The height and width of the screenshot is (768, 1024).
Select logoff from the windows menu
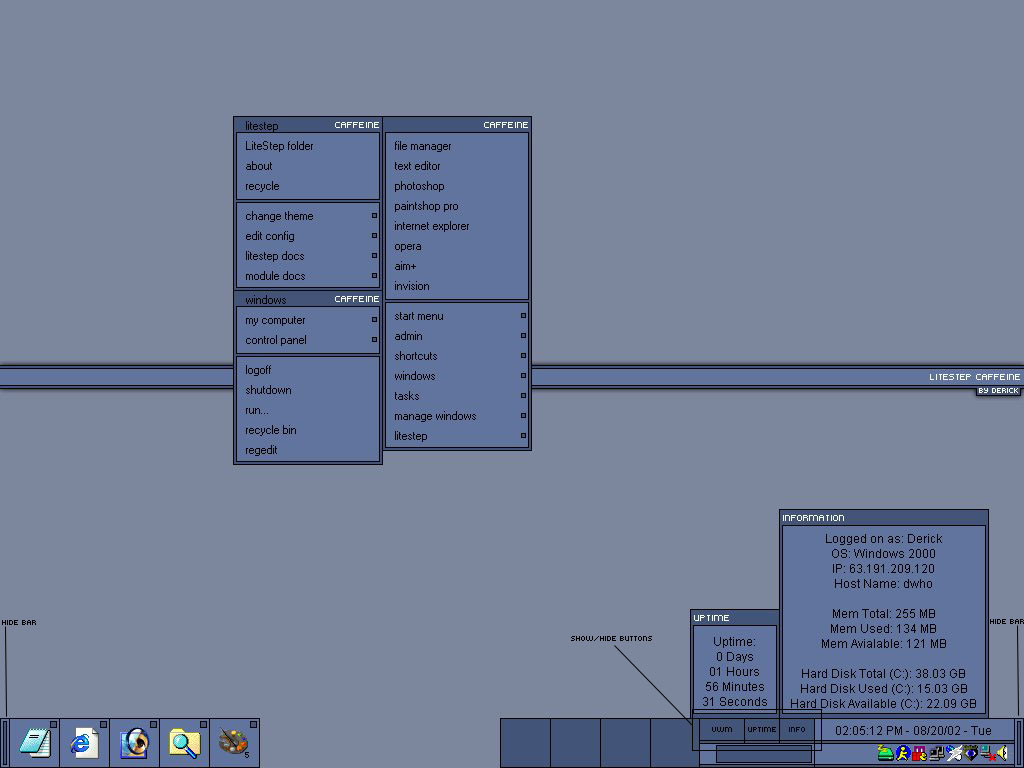coord(308,370)
